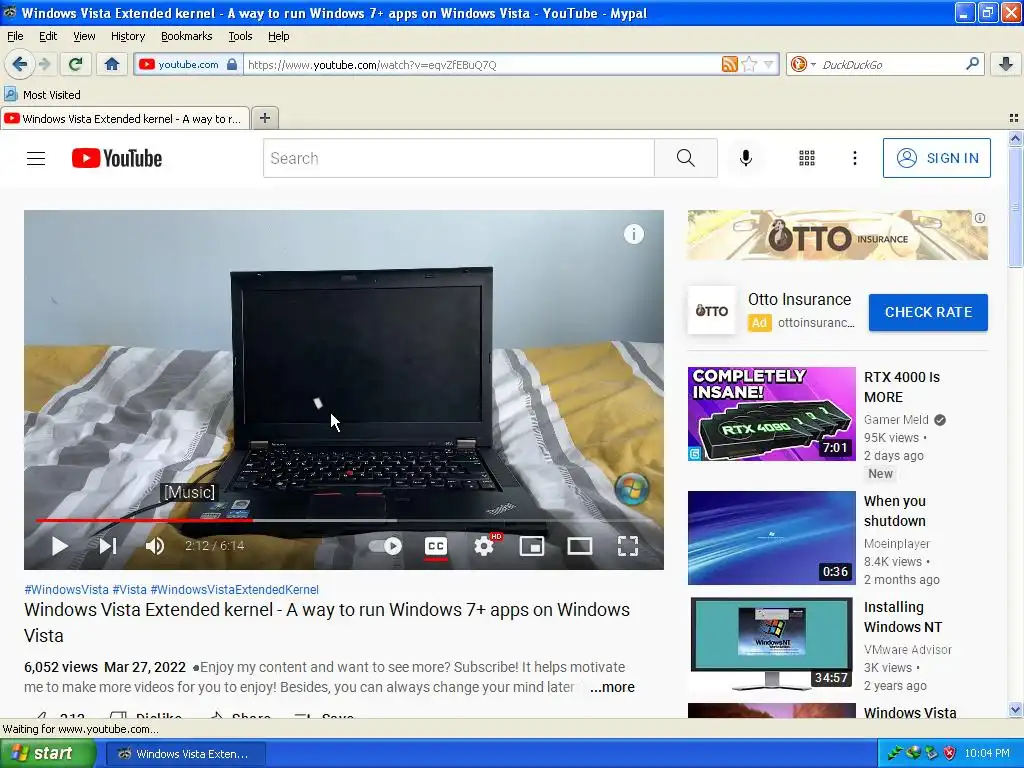Click the #Vista hashtag link
Screen dimensions: 1024x768
point(129,589)
